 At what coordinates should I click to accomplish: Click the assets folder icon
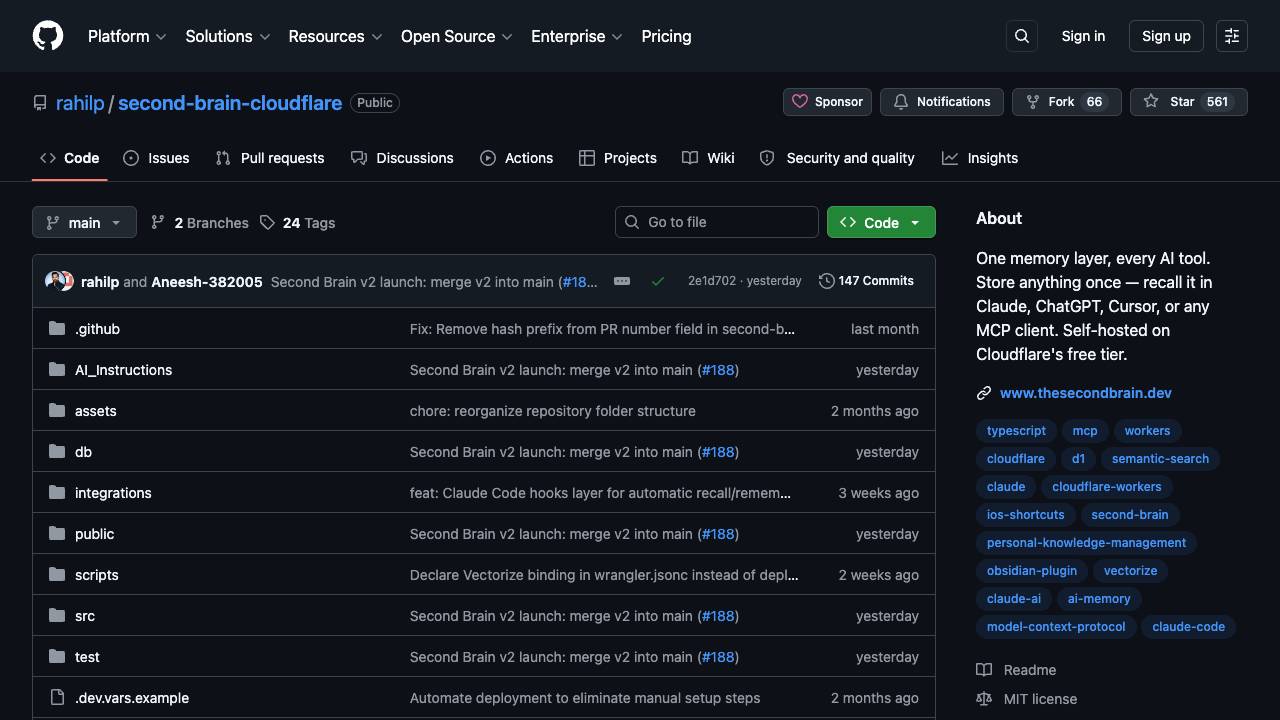tap(57, 411)
